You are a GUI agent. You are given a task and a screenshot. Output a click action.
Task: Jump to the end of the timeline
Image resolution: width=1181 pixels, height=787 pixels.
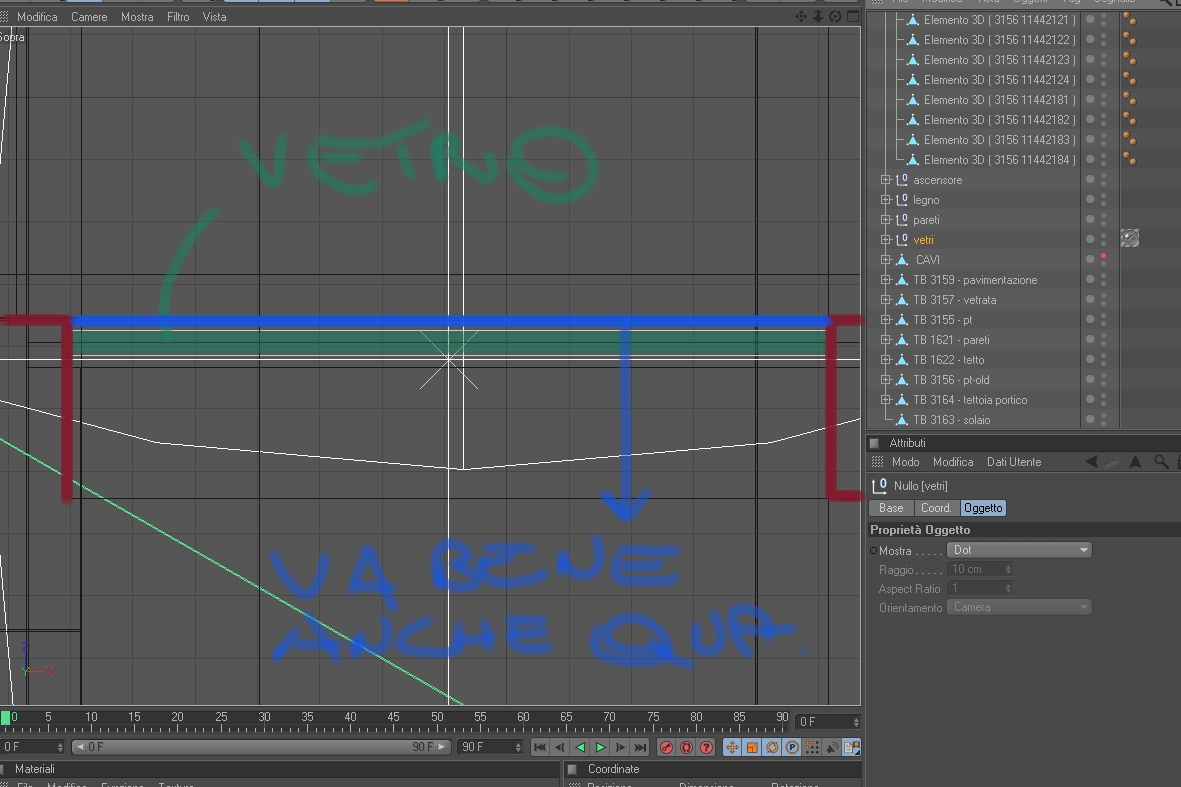click(x=640, y=747)
